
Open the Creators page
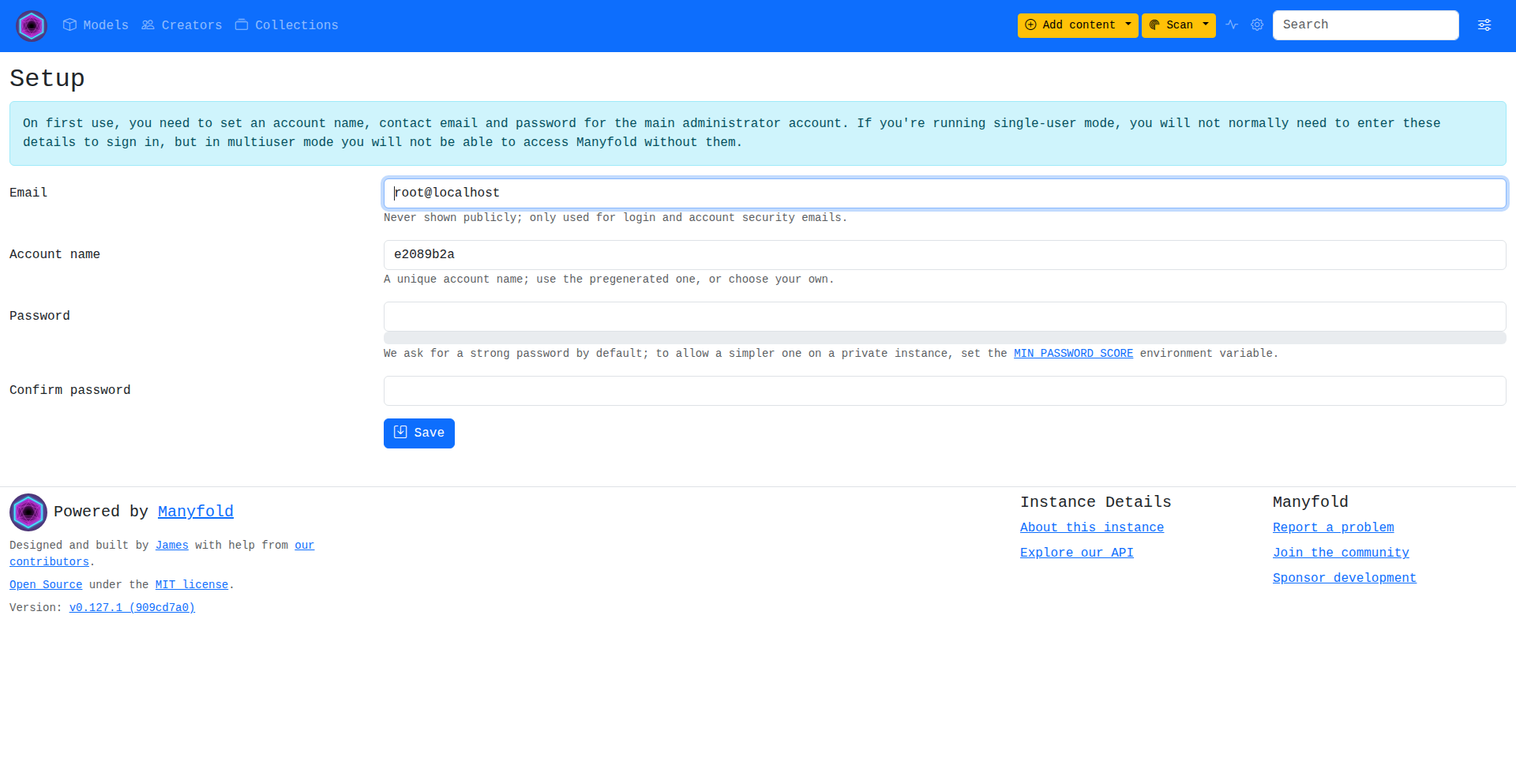182,25
